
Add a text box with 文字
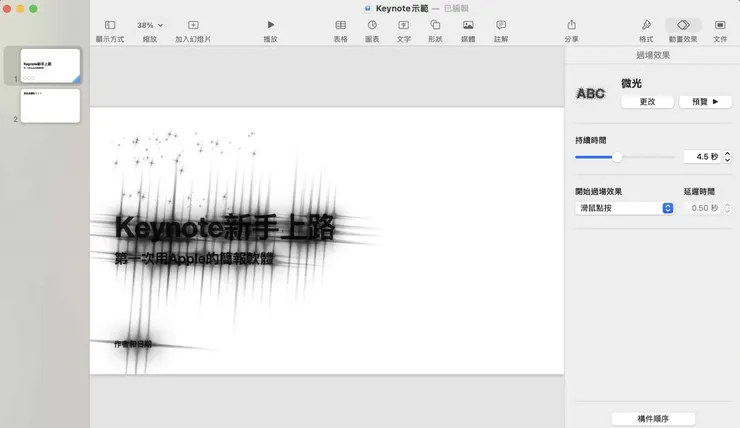[x=404, y=31]
